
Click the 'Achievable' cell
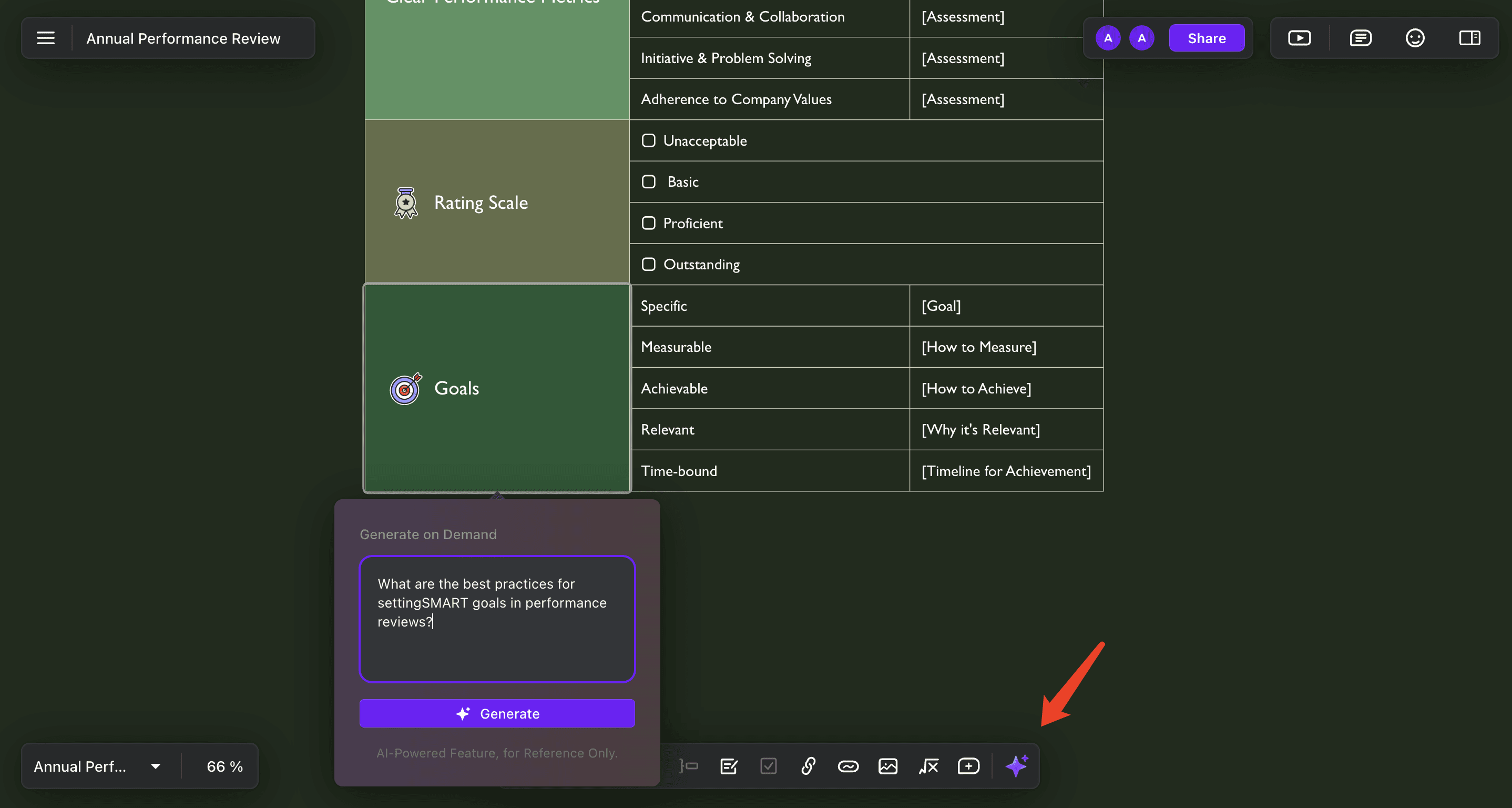(769, 388)
